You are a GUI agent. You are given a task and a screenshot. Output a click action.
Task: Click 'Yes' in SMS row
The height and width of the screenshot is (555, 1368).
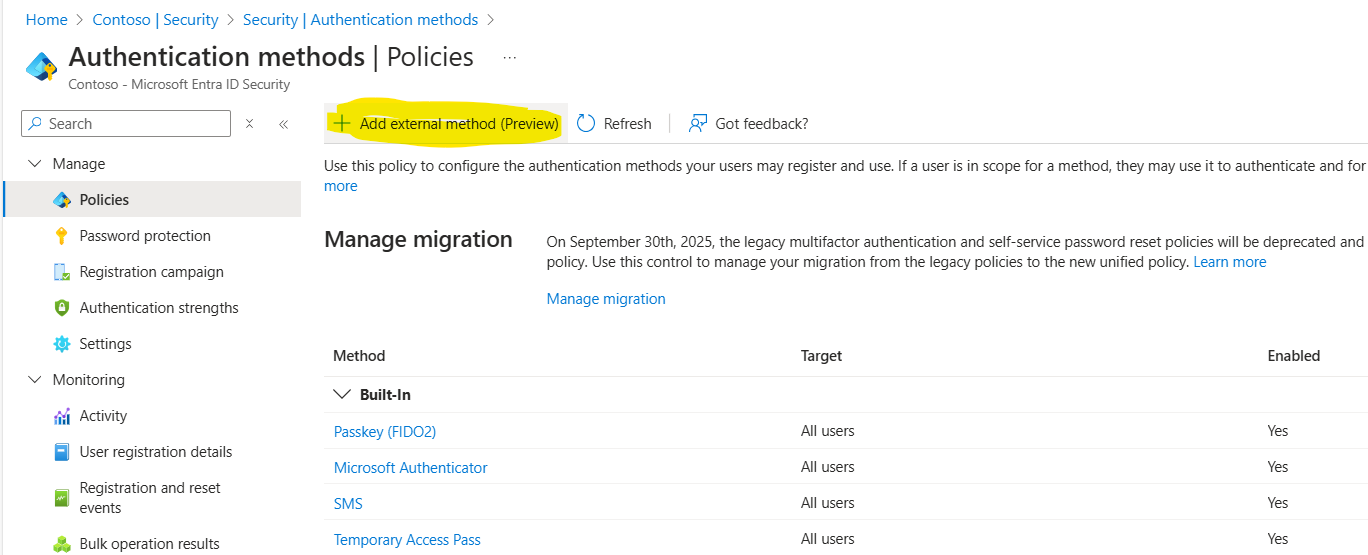click(x=1278, y=503)
